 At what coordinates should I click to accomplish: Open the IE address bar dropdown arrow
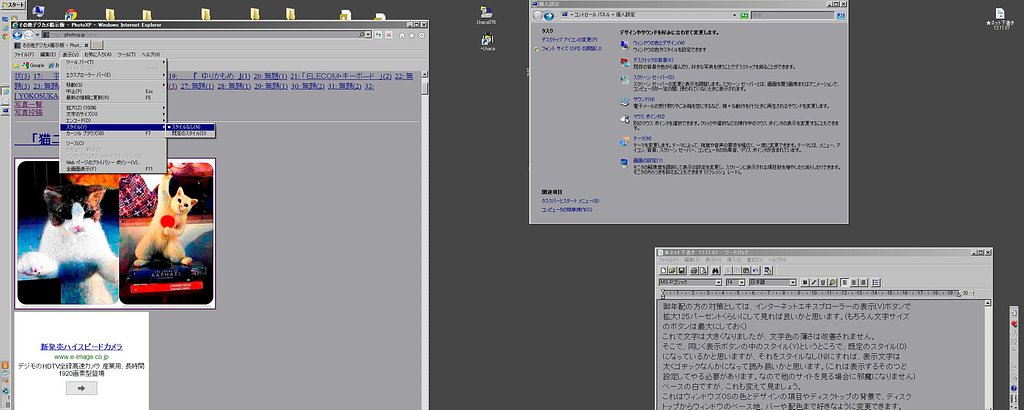click(368, 35)
